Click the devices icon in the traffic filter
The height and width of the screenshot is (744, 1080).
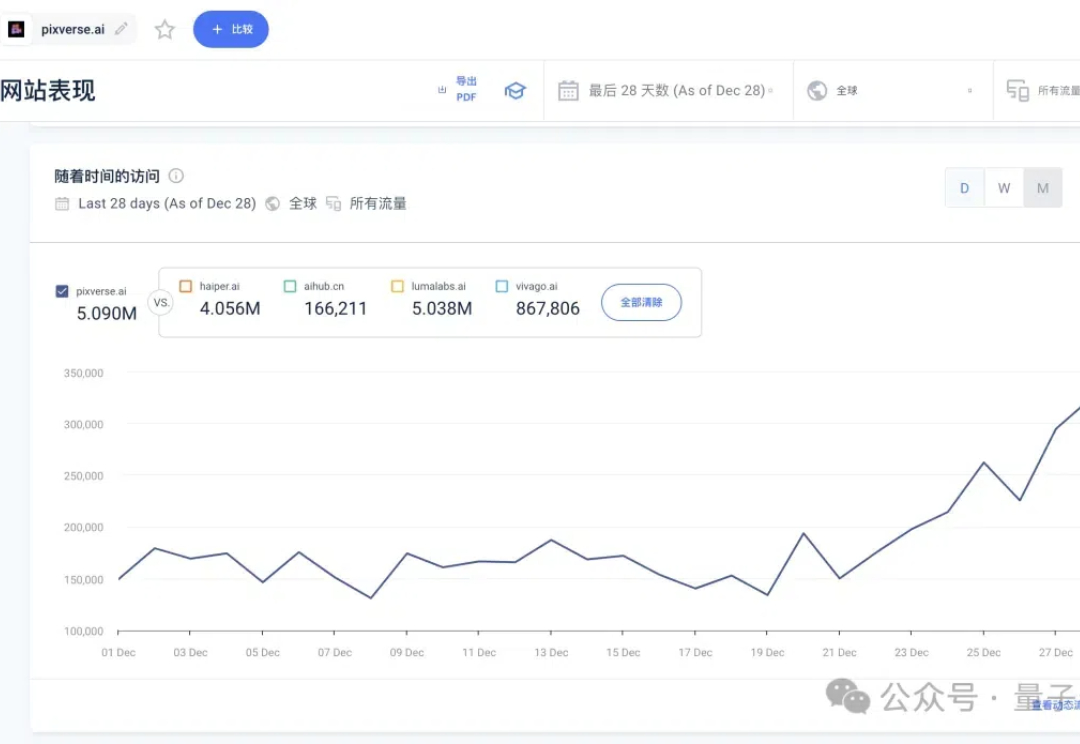[x=1017, y=90]
